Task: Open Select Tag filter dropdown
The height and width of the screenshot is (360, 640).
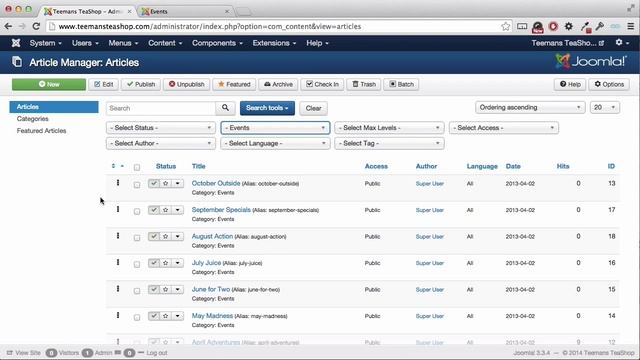Action: [x=389, y=143]
